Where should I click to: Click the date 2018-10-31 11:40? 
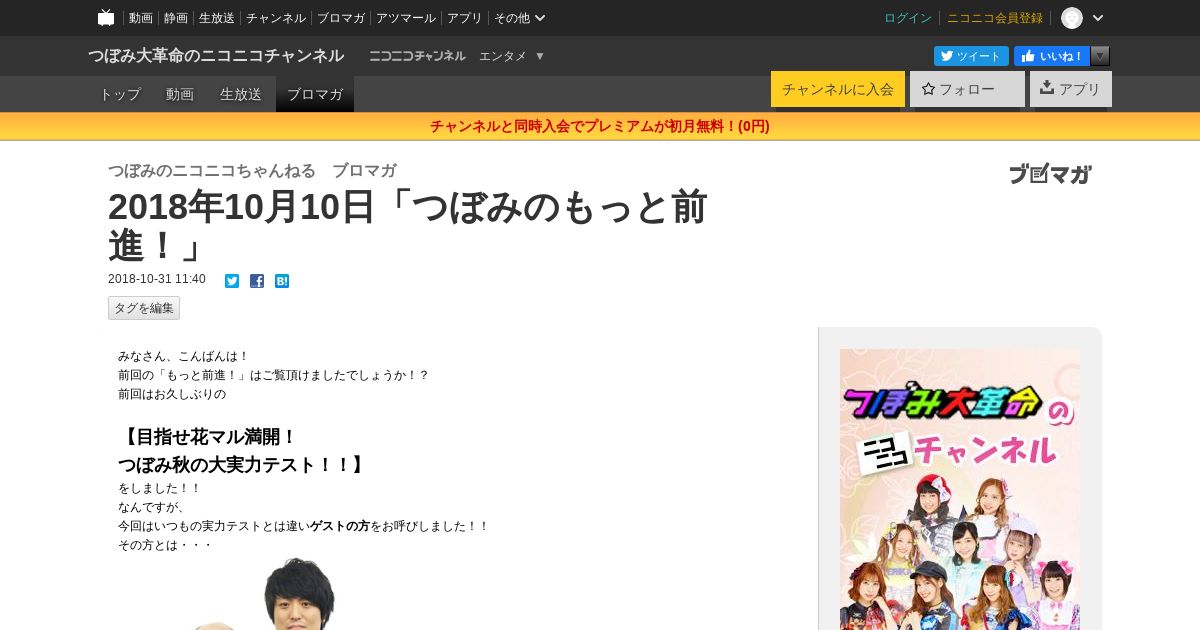click(157, 279)
